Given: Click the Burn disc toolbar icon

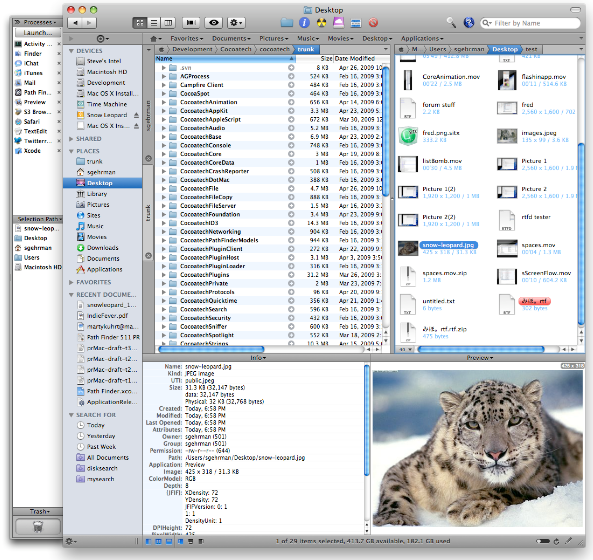Looking at the screenshot, I should coord(321,23).
